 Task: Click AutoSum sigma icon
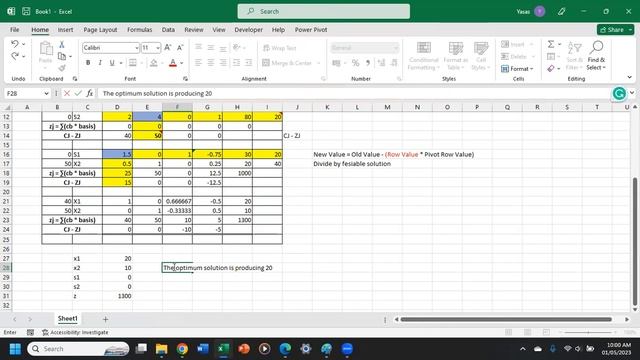click(x=551, y=44)
